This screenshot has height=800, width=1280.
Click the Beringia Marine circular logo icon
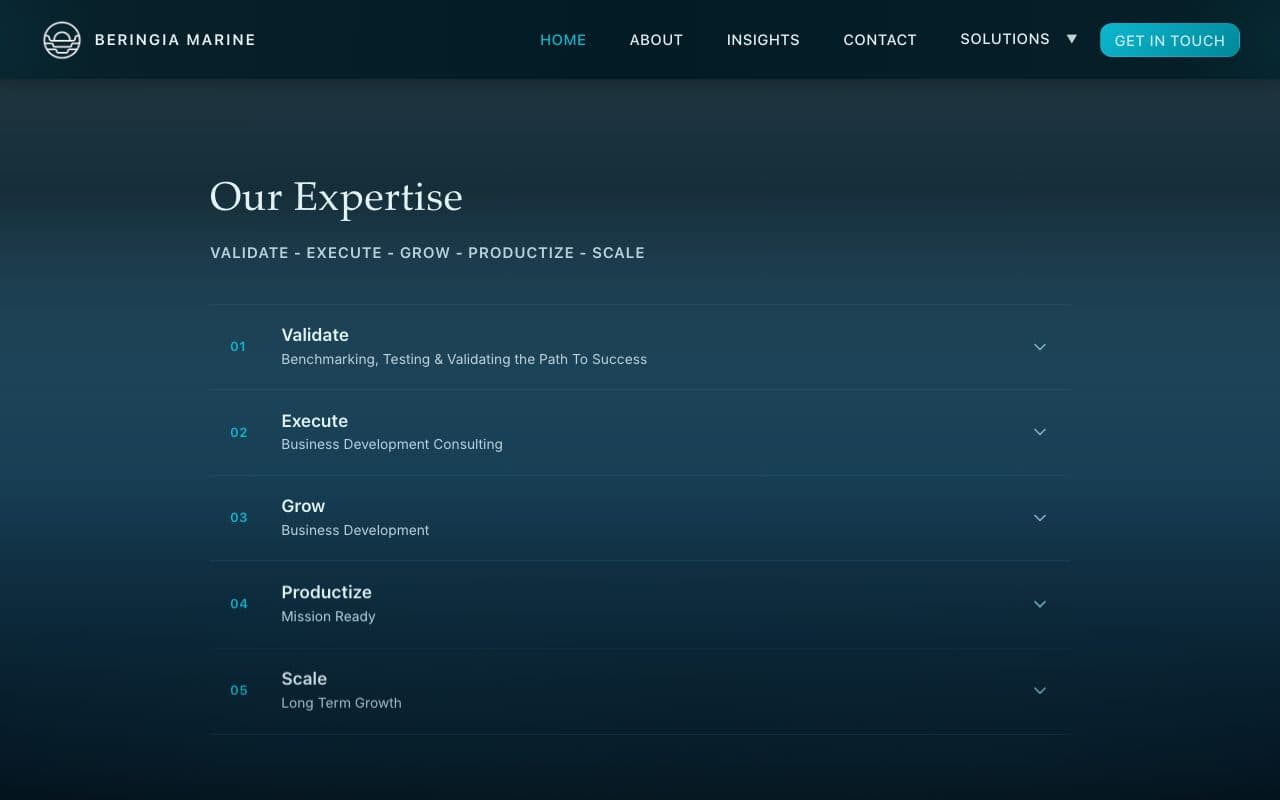pyautogui.click(x=62, y=40)
